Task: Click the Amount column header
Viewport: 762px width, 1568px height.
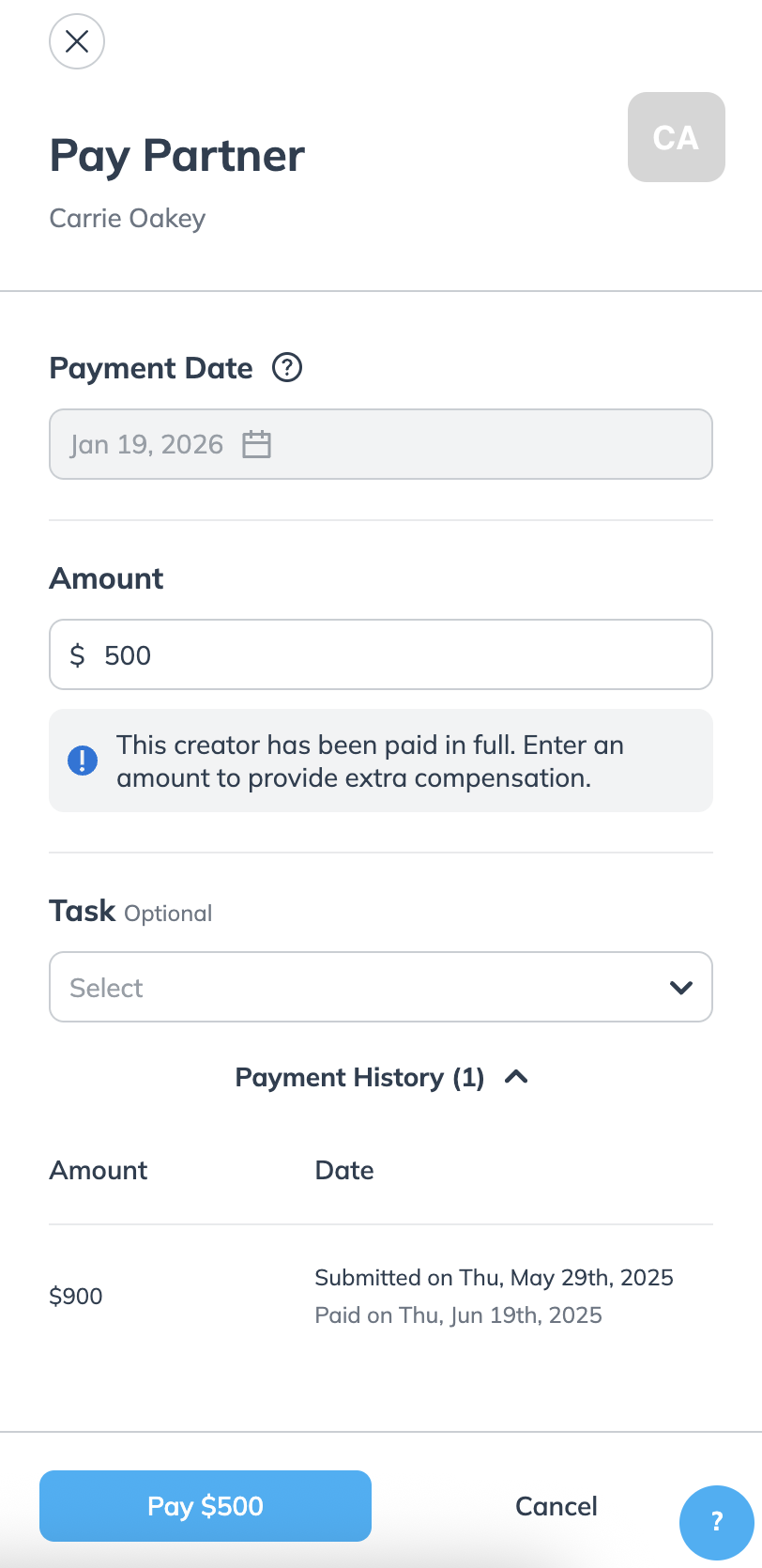Action: point(99,1170)
